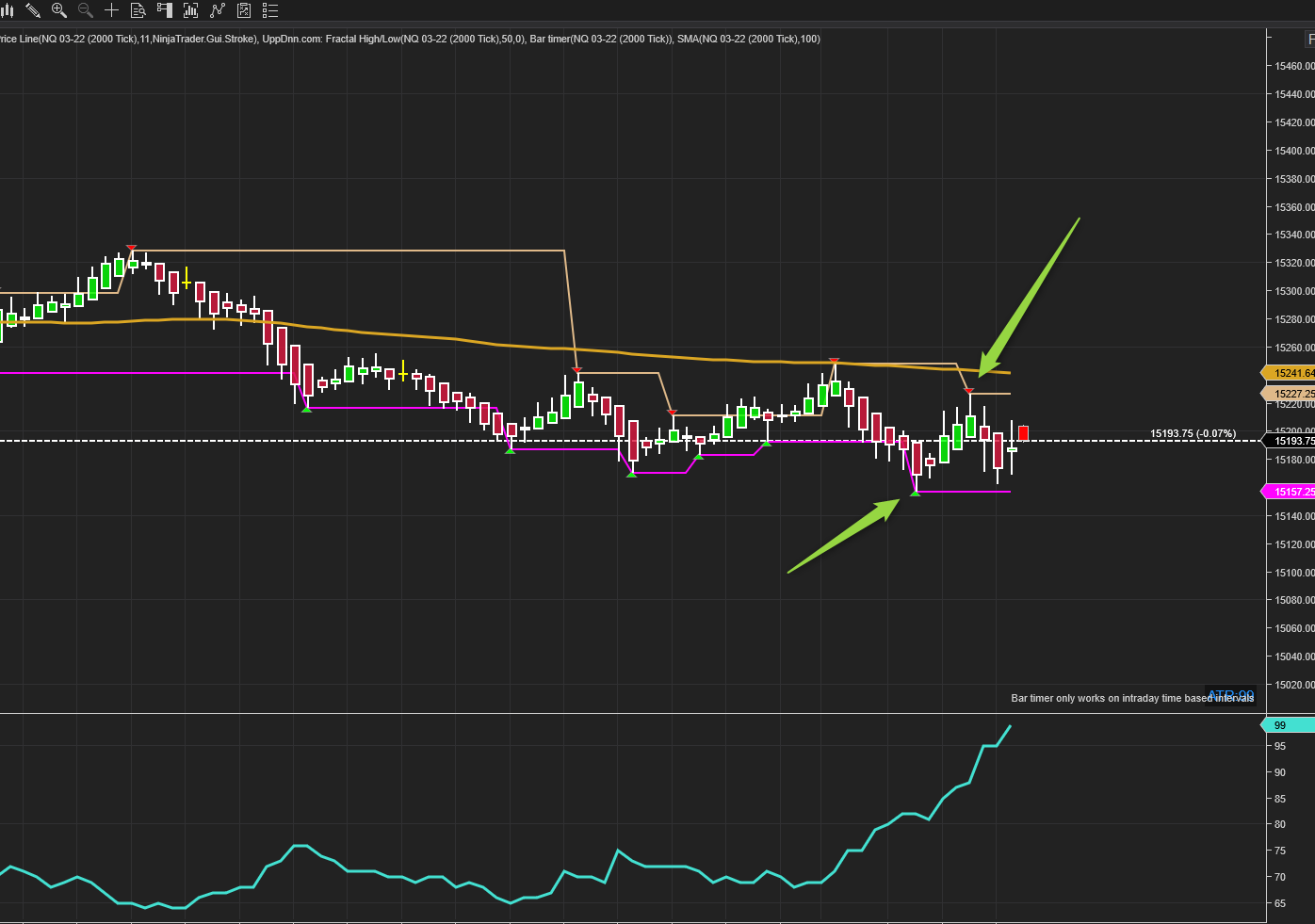Click the 15193.75 (-0.07%) price label
This screenshot has height=924, width=1315.
coord(1193,434)
